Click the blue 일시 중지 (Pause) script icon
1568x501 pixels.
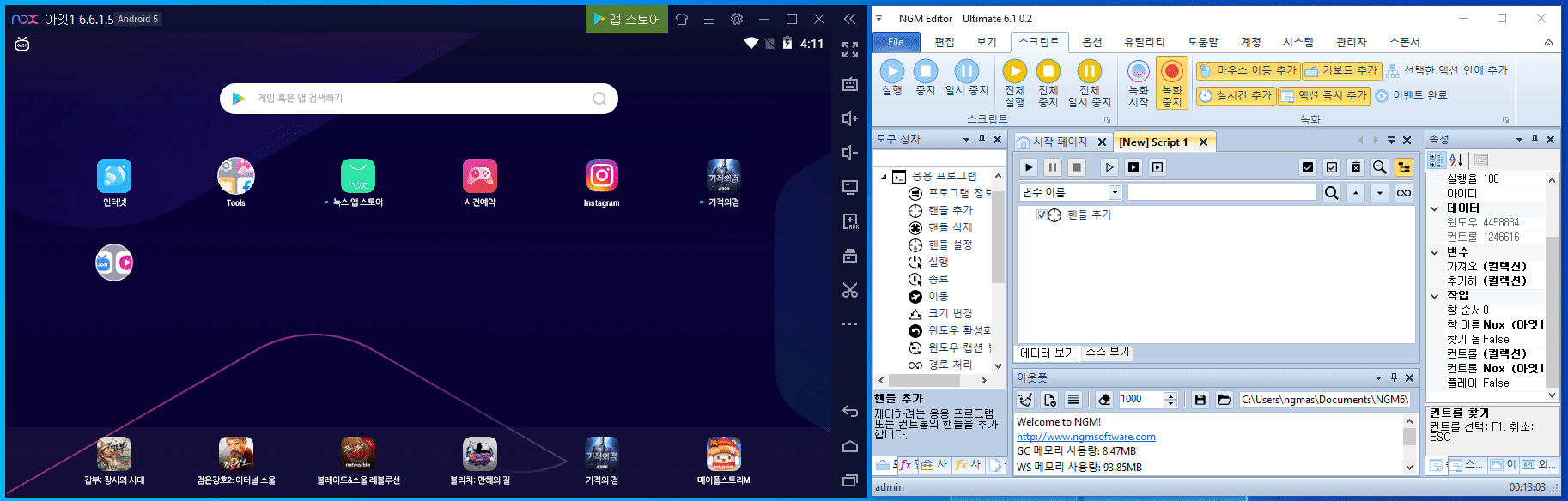point(967,71)
